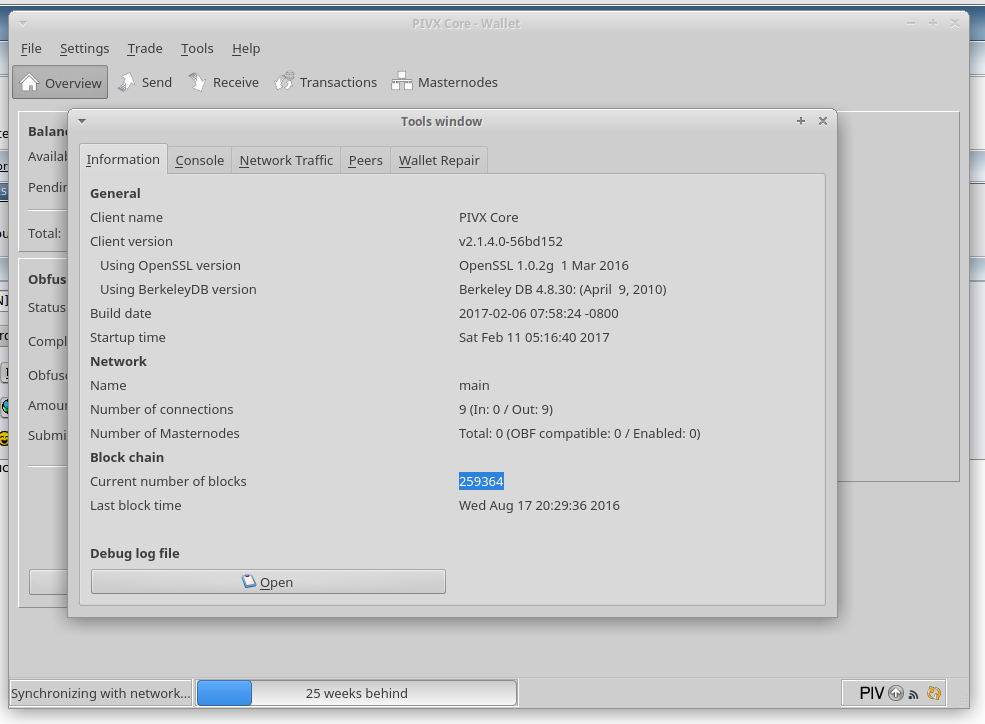Close the Tools window

(823, 121)
